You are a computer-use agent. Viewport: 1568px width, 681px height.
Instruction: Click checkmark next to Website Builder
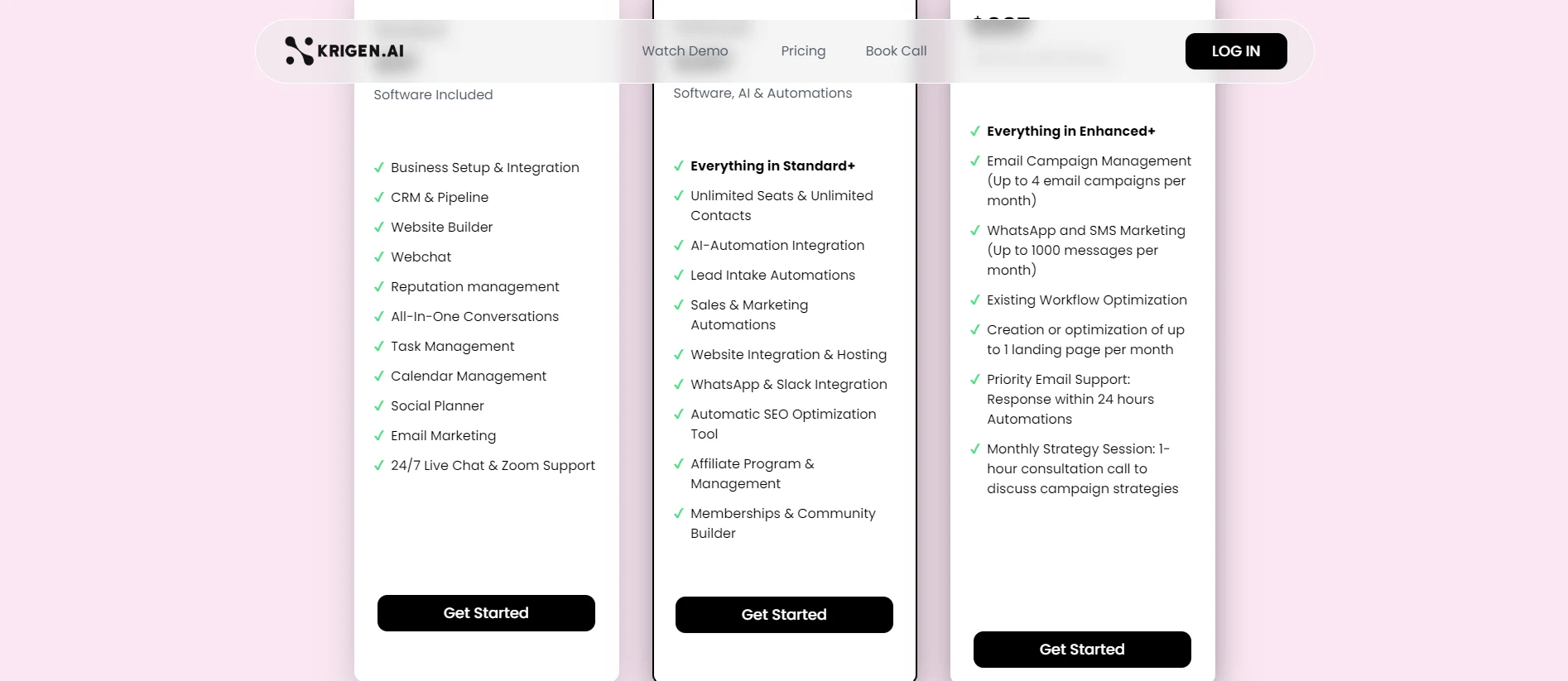point(378,227)
